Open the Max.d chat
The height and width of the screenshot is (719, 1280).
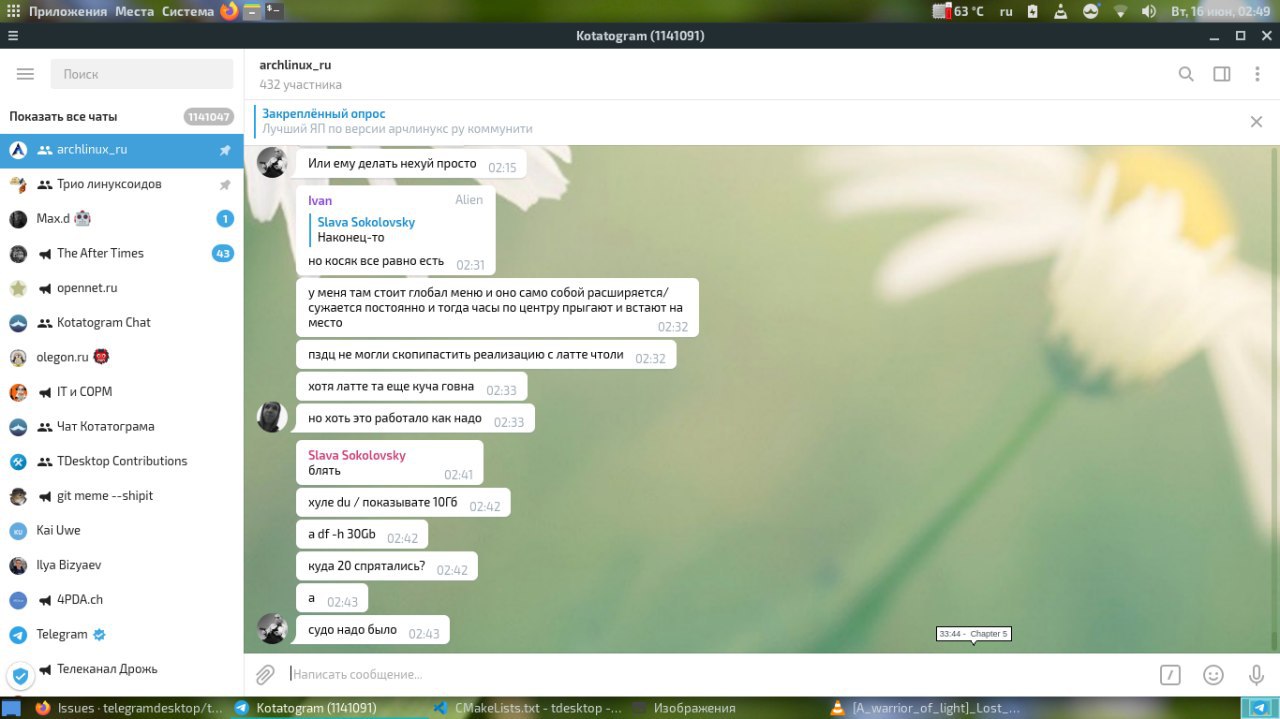121,219
